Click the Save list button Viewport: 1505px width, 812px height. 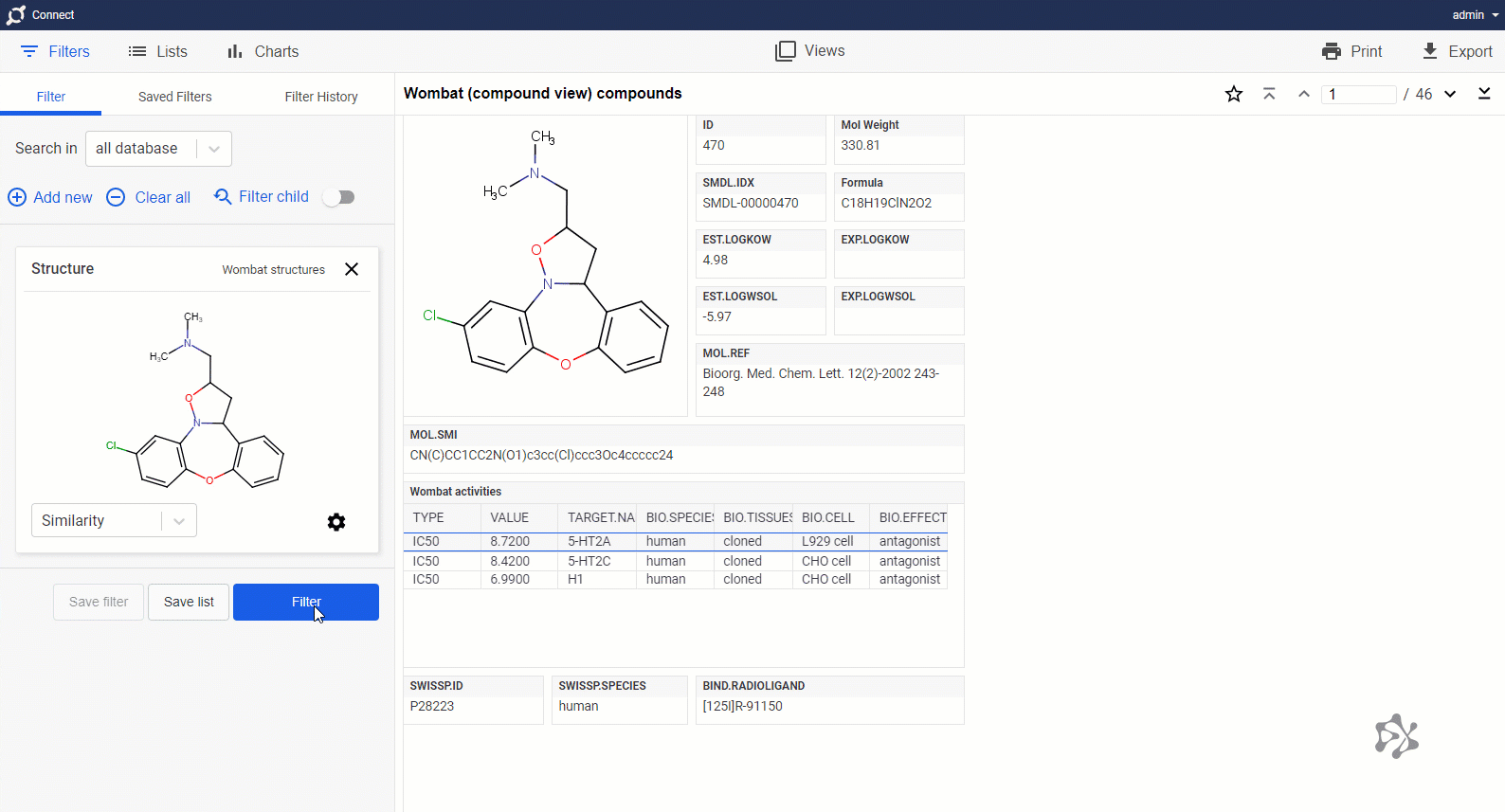tap(189, 602)
